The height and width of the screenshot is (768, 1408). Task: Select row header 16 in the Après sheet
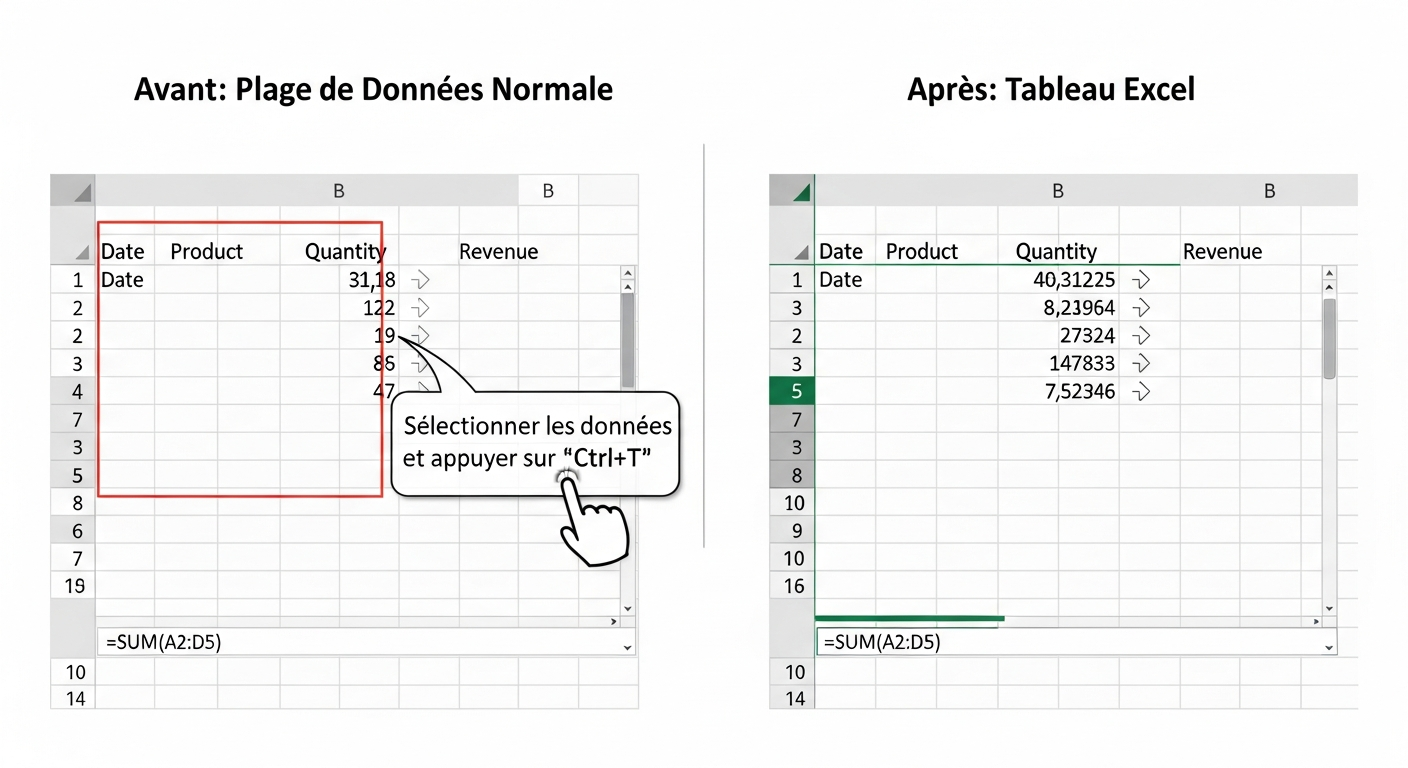pos(792,587)
